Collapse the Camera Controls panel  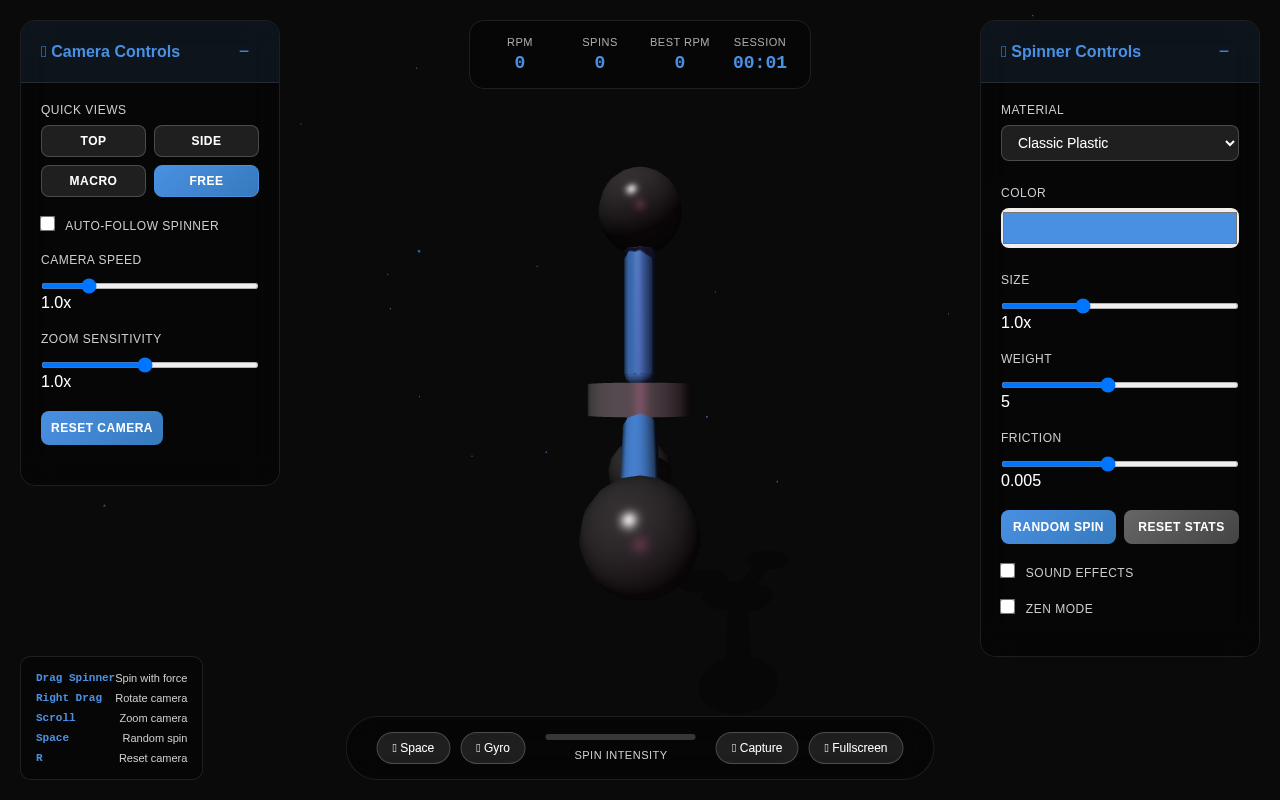[244, 50]
